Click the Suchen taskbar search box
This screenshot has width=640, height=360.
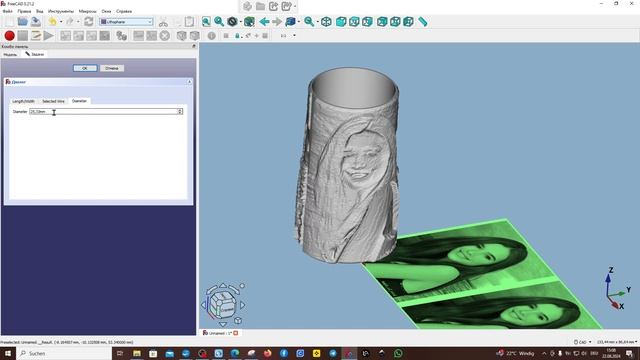pos(64,353)
